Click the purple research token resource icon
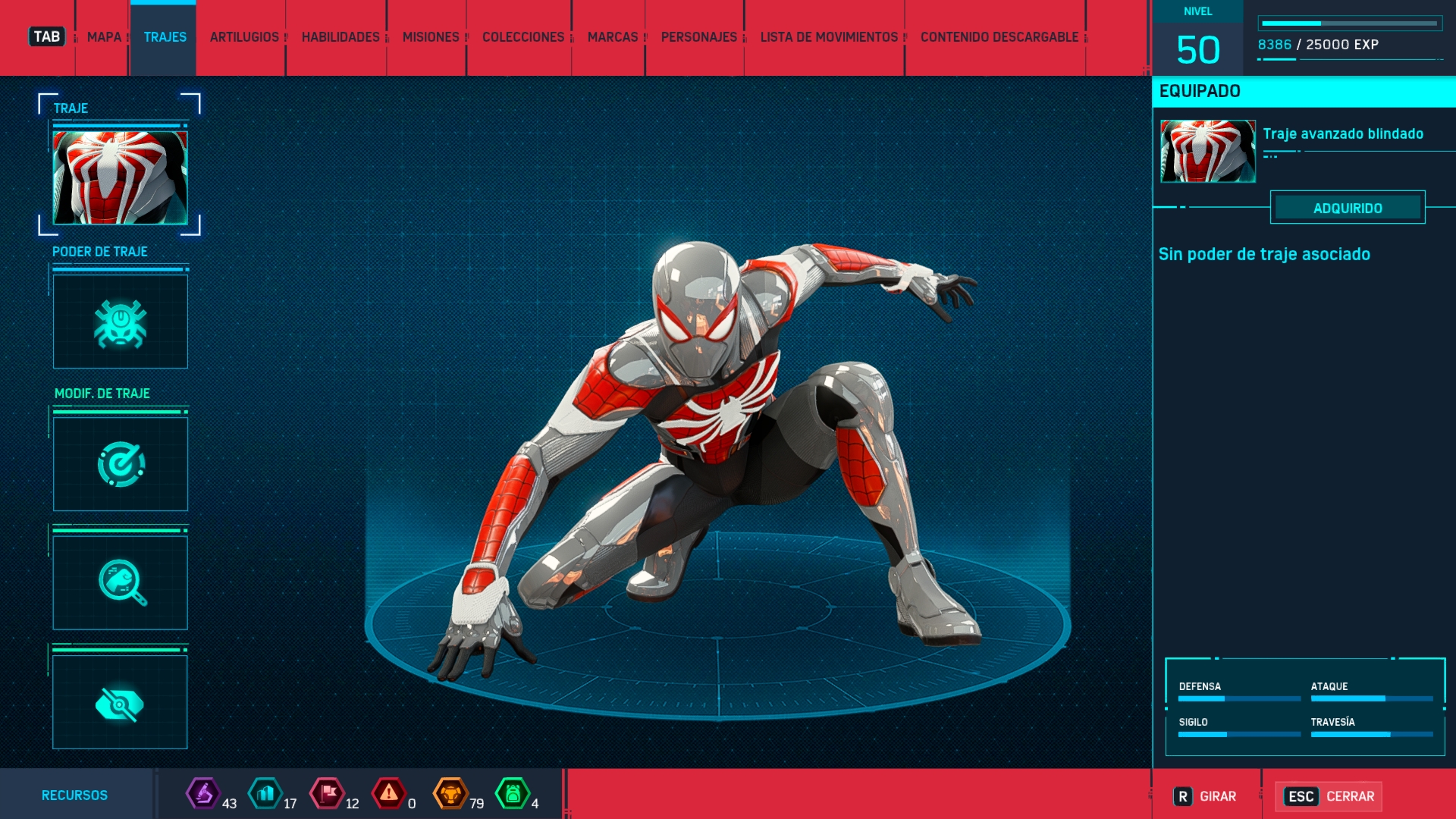This screenshot has height=819, width=1456. [x=203, y=794]
